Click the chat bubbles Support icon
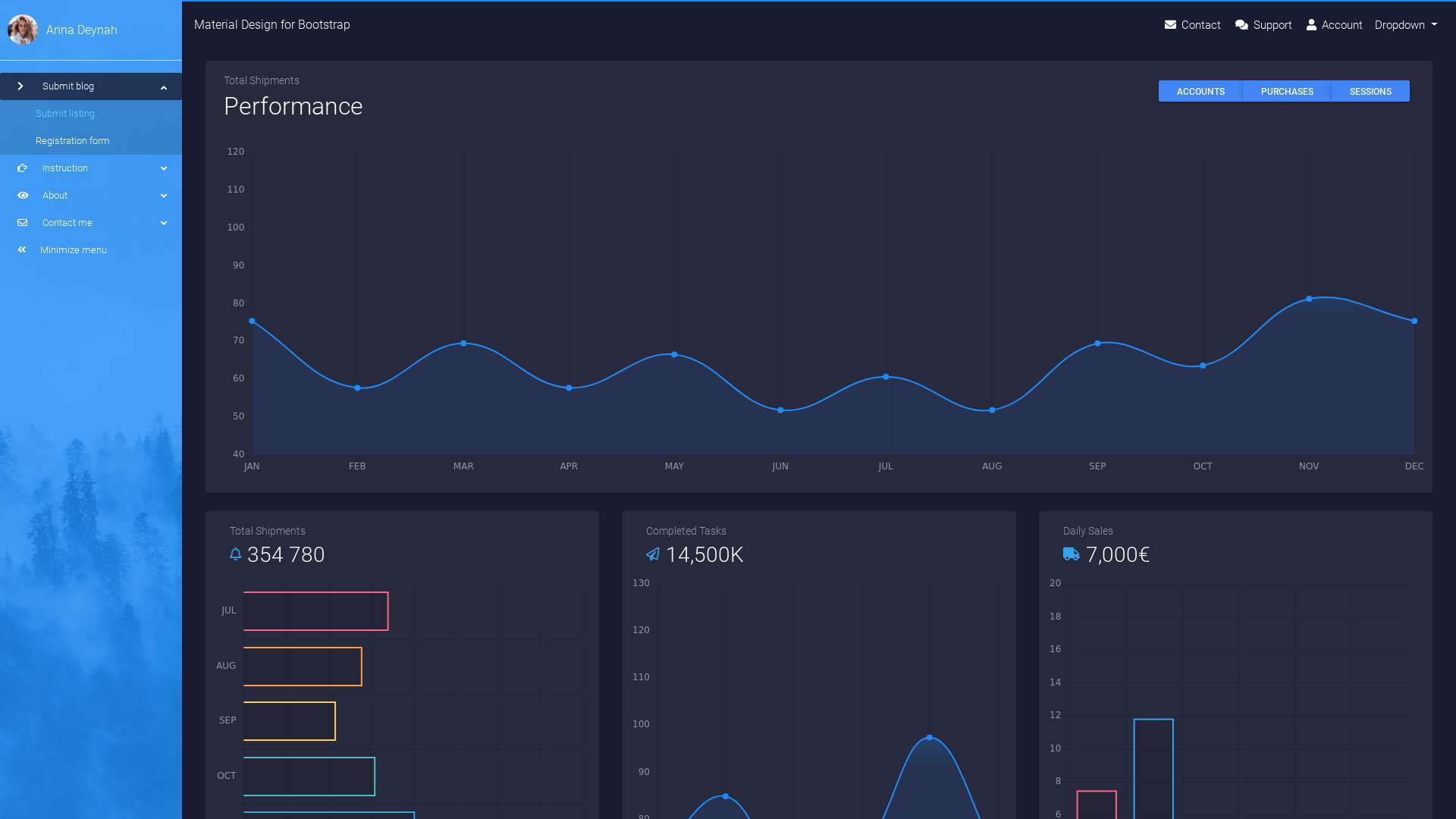 [1241, 25]
